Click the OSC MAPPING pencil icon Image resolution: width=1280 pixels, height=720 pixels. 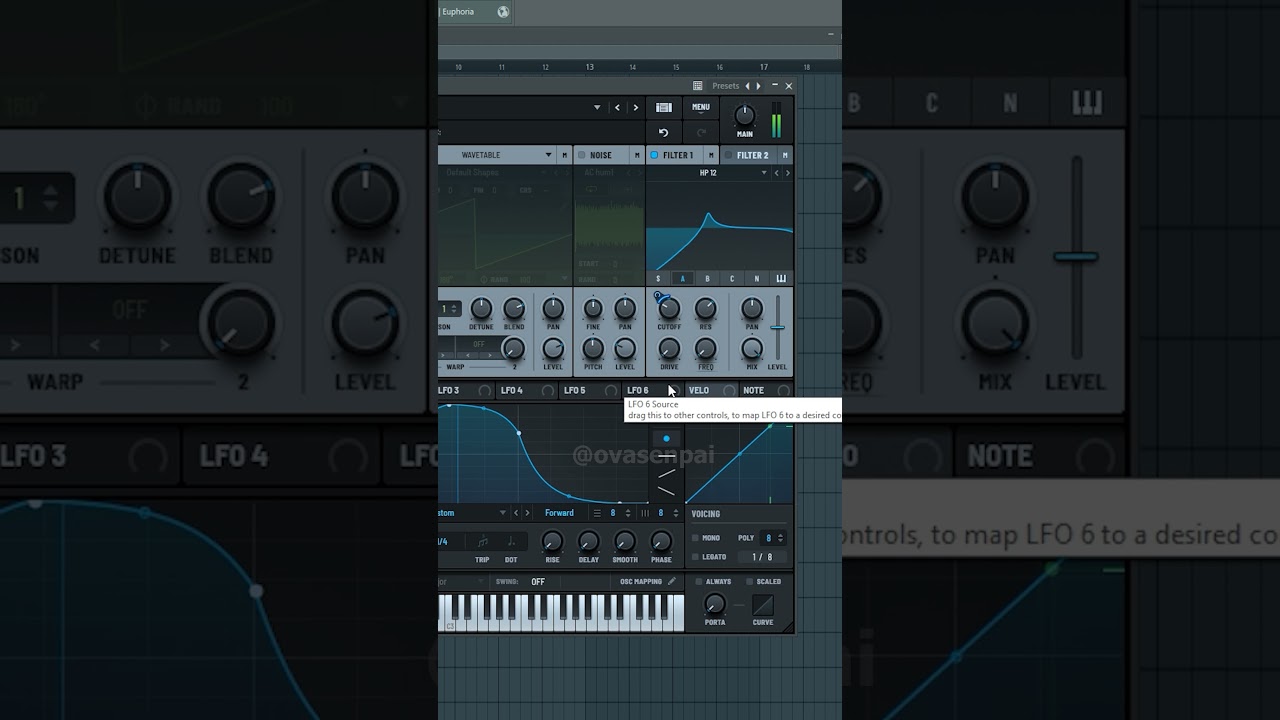pos(671,581)
